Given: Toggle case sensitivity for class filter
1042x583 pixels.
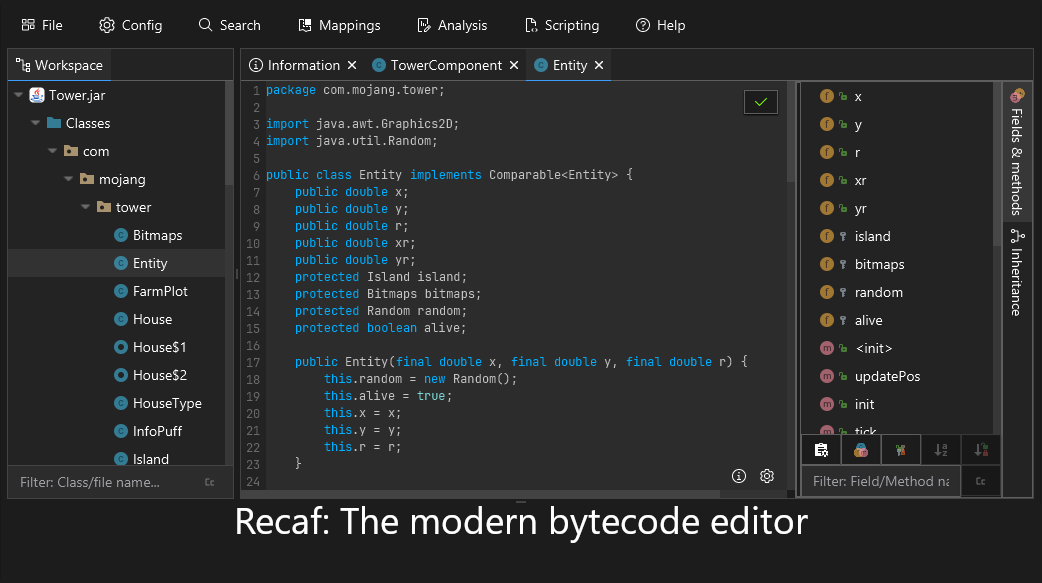Looking at the screenshot, I should [x=209, y=482].
